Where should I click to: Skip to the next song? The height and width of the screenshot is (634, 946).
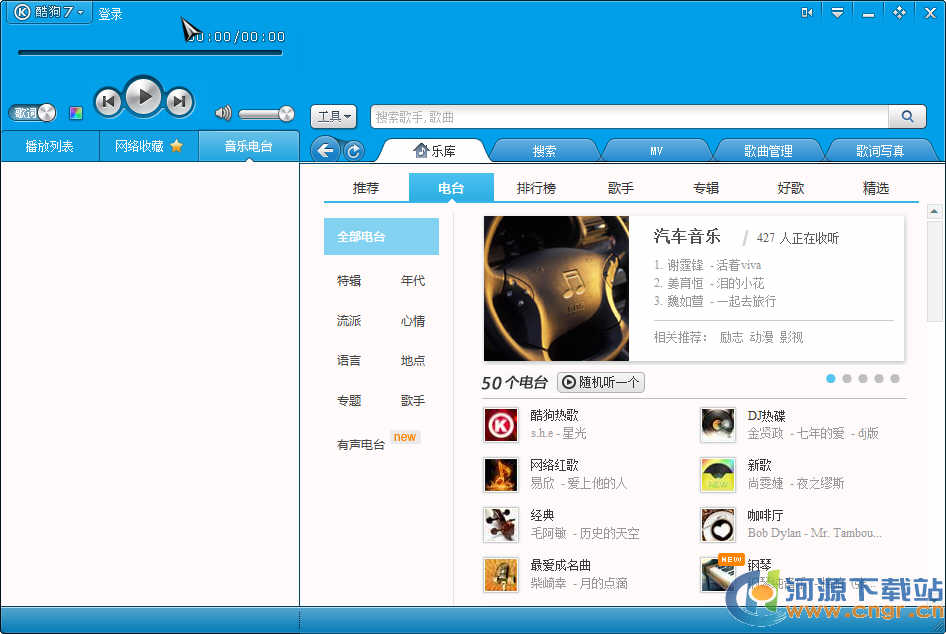[179, 101]
